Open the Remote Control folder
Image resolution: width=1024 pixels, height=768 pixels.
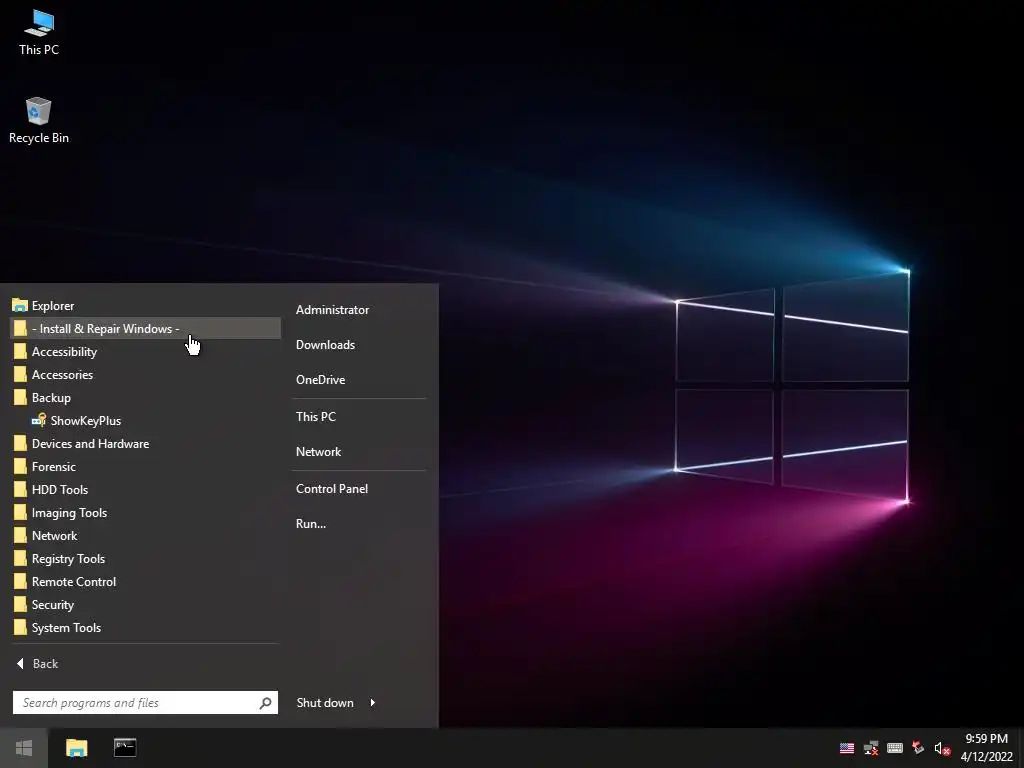[x=145, y=582]
